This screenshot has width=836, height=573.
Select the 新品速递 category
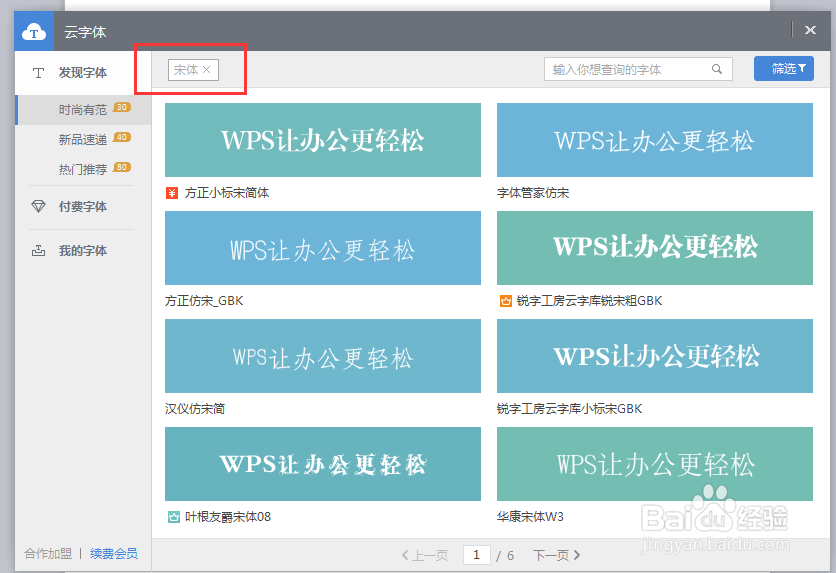pos(83,140)
